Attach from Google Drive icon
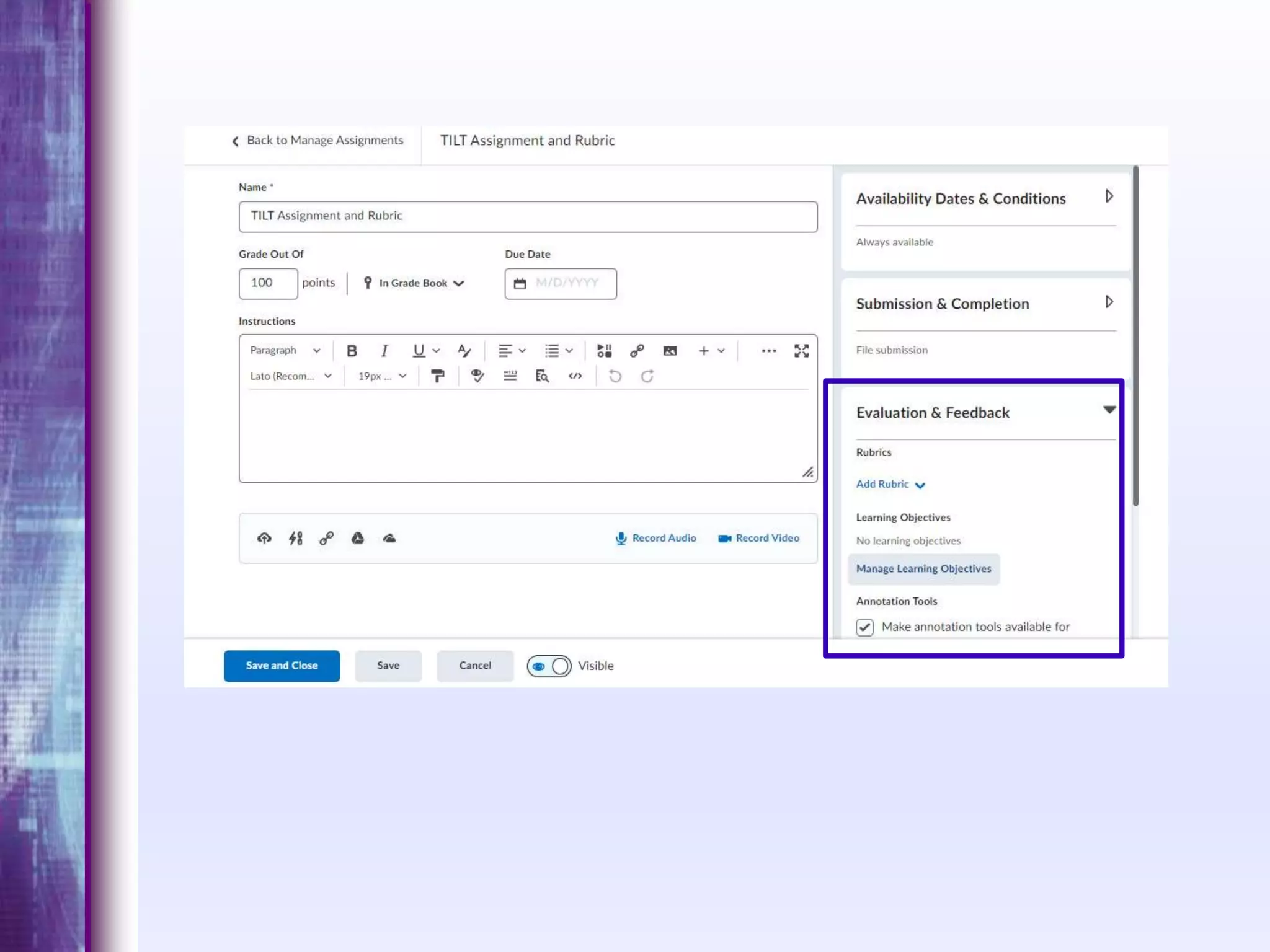Screen dimensions: 1270x952 pos(358,538)
